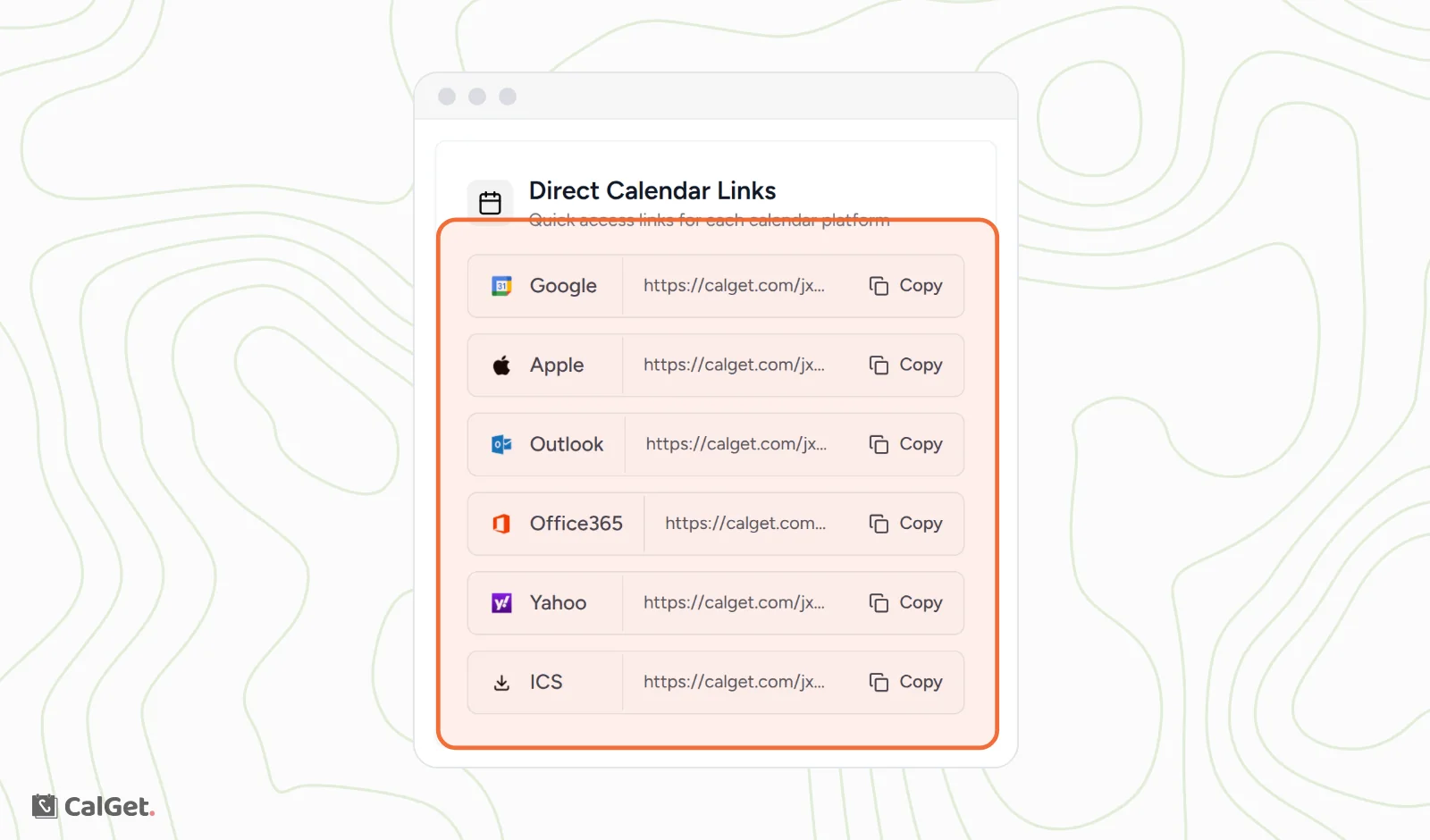1430x840 pixels.
Task: Click the Yahoo icon
Action: [x=501, y=603]
